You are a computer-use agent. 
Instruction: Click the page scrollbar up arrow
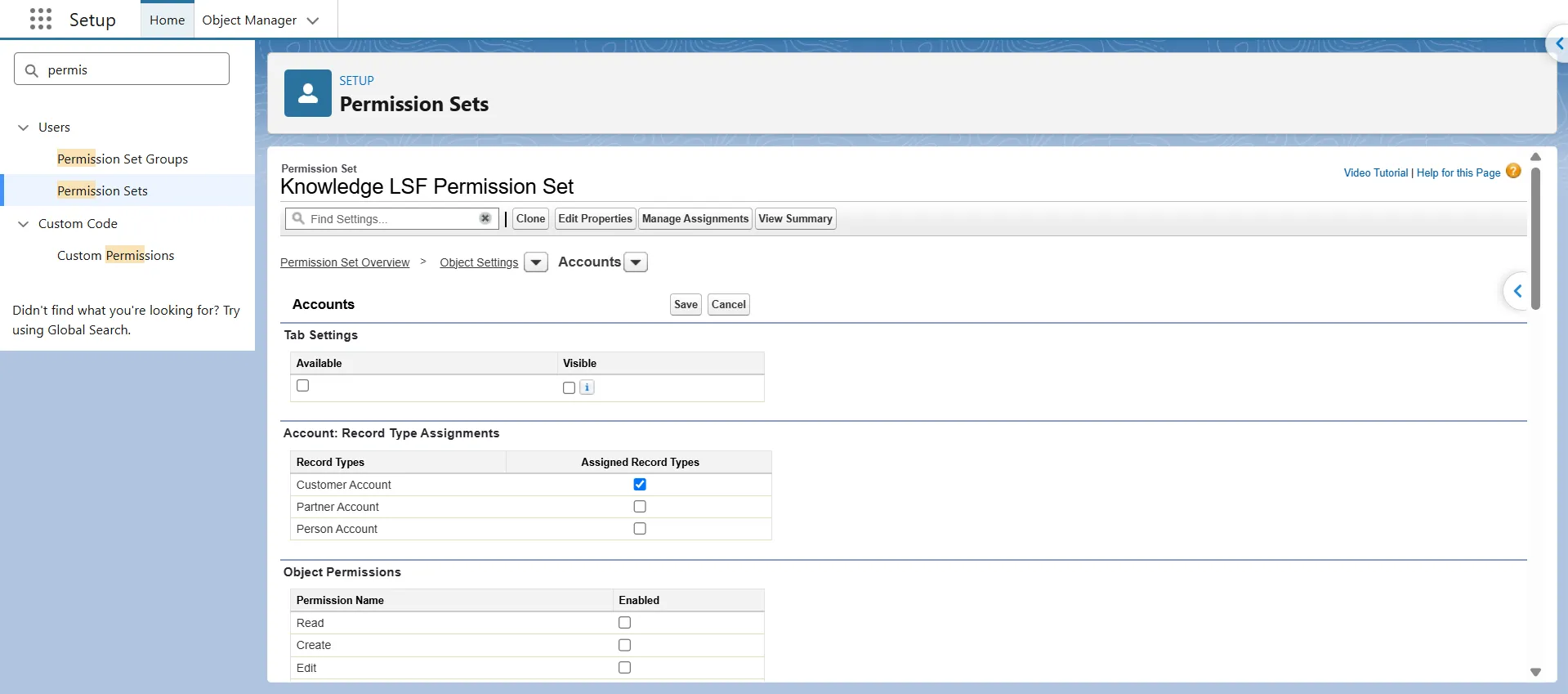(1535, 156)
